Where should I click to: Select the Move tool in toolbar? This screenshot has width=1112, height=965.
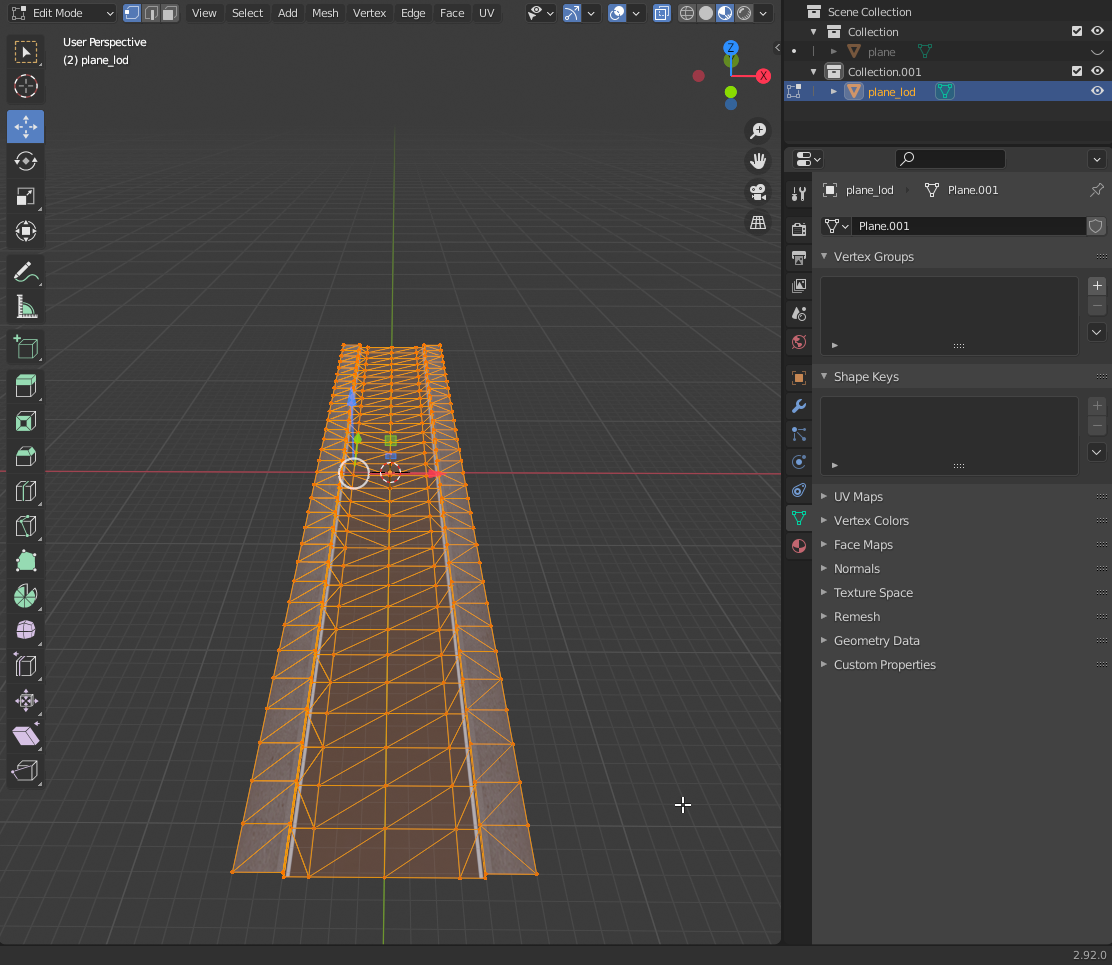point(26,127)
